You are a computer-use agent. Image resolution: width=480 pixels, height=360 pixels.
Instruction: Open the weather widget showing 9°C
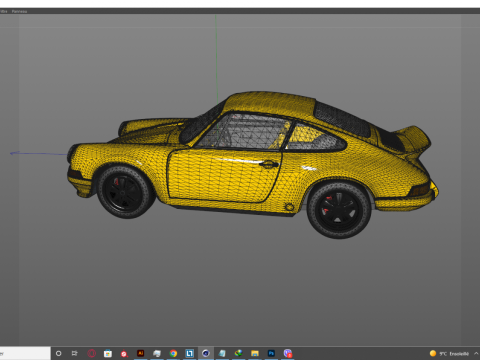449,354
